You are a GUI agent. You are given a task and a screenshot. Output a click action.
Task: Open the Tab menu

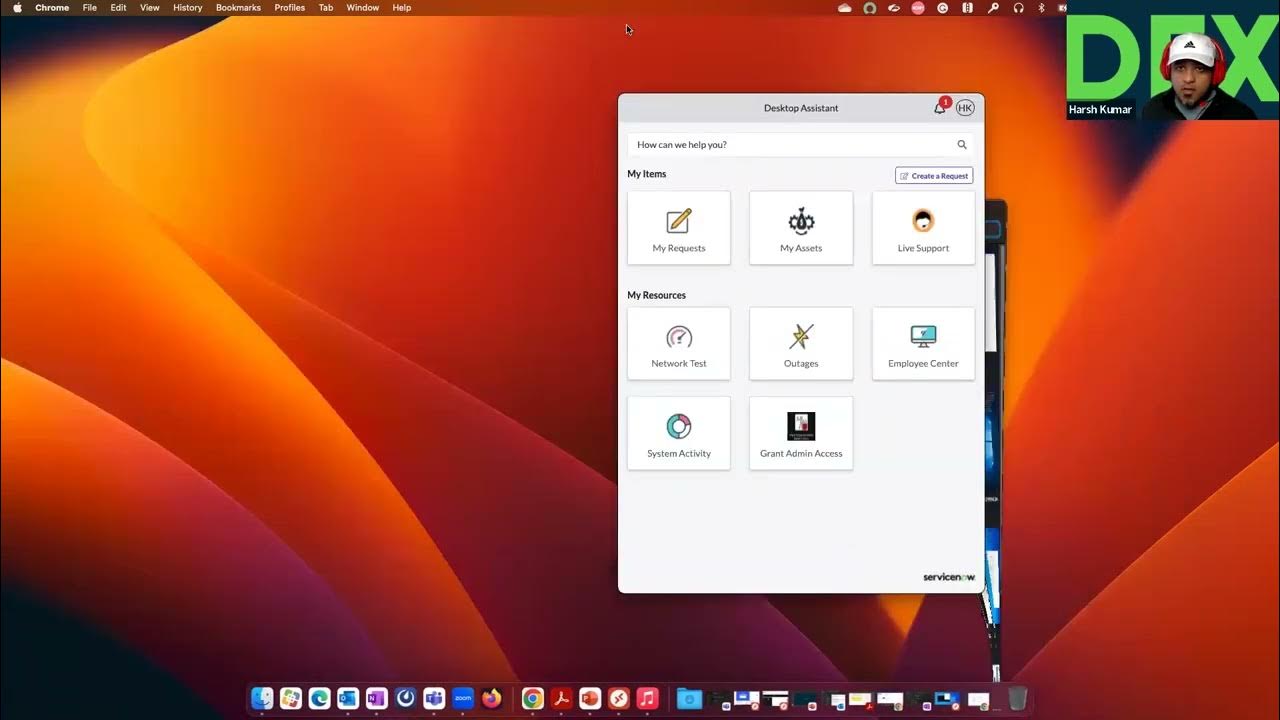tap(326, 7)
